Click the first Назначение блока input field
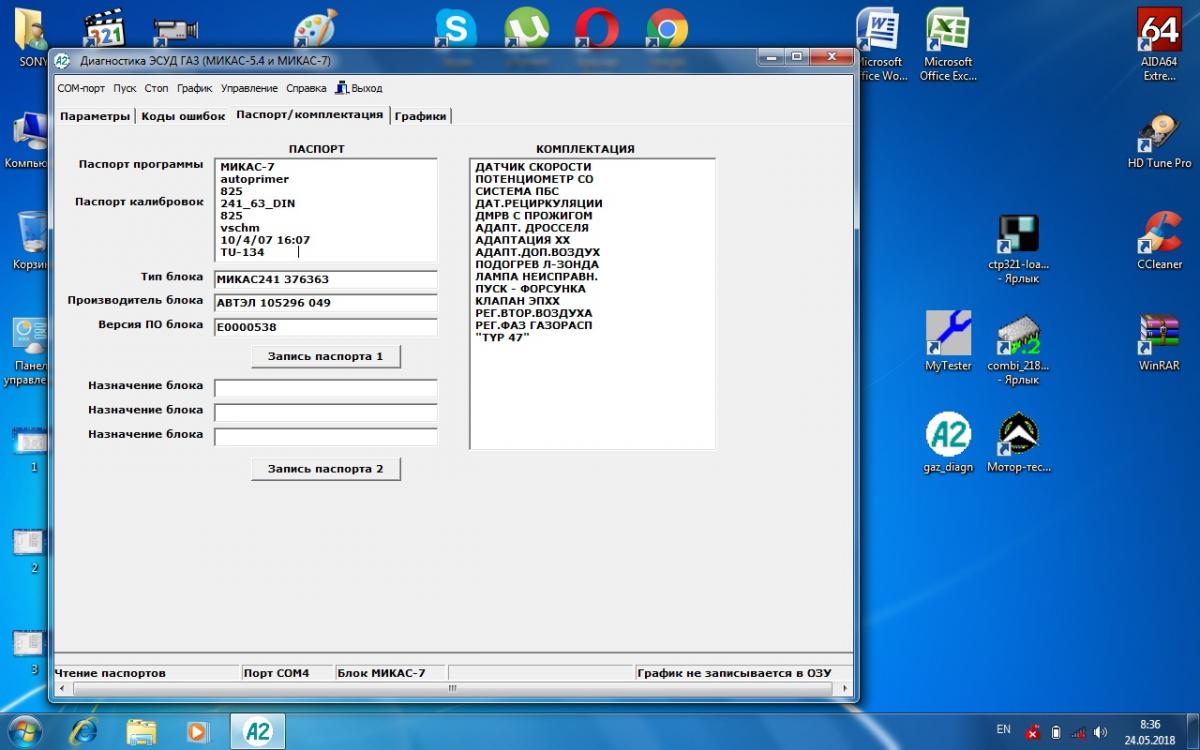Viewport: 1200px width, 750px height. [325, 387]
